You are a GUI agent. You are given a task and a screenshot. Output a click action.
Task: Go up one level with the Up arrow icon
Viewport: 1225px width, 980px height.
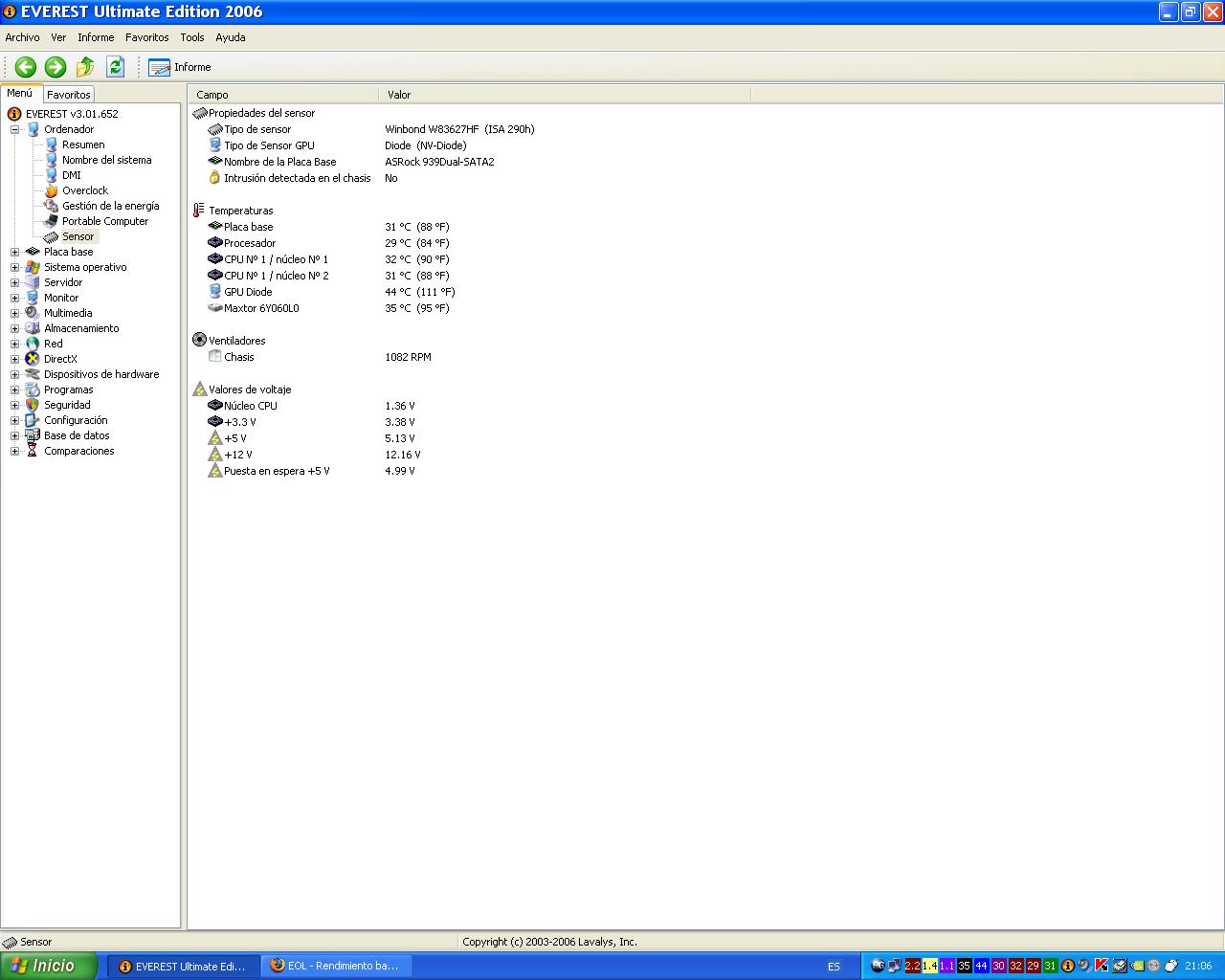coord(85,67)
